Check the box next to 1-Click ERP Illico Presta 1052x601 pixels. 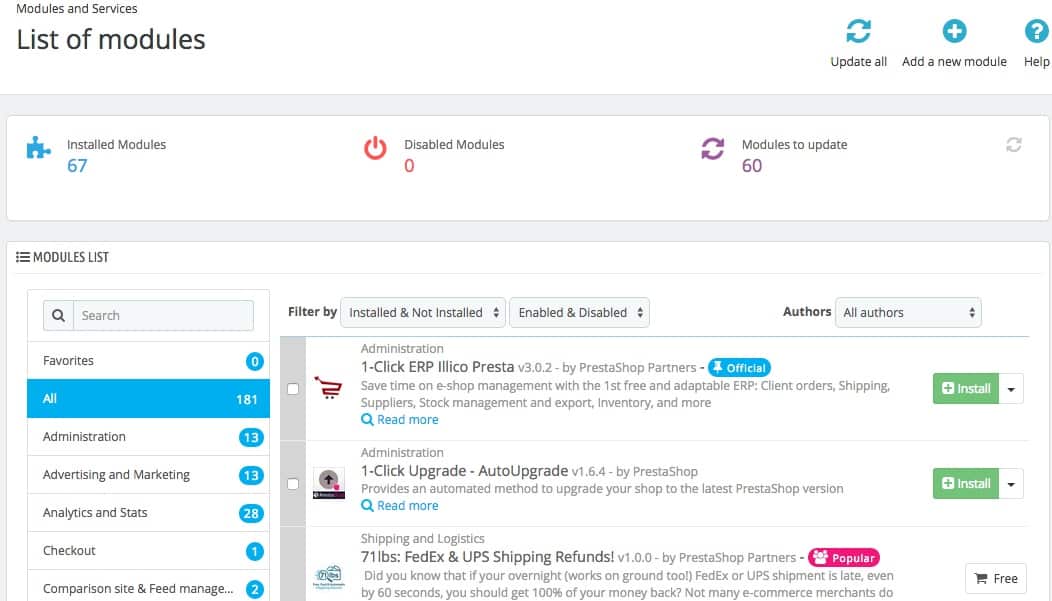[x=292, y=388]
